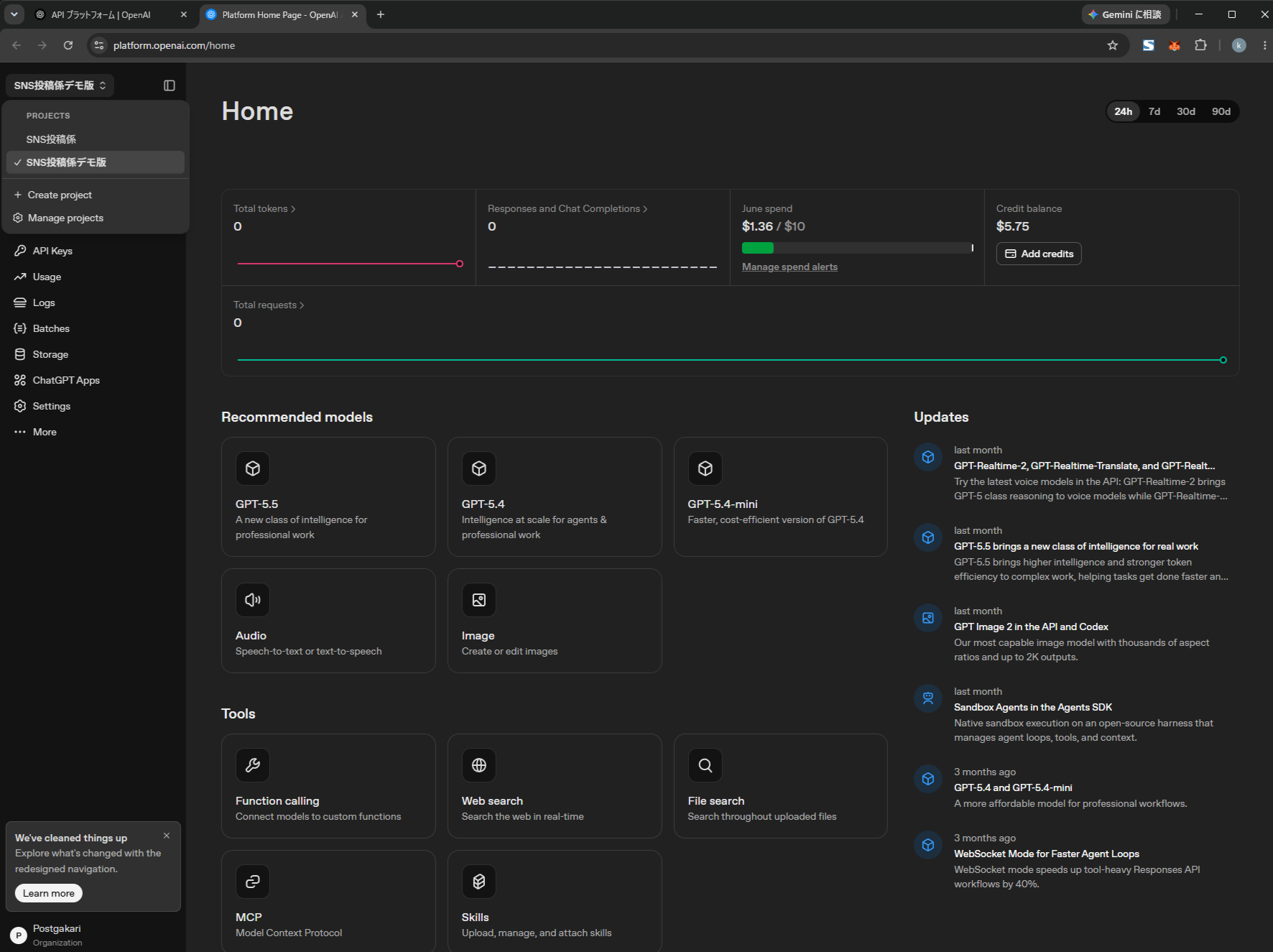Choose Create project from menu
This screenshot has width=1273, height=952.
(96, 195)
